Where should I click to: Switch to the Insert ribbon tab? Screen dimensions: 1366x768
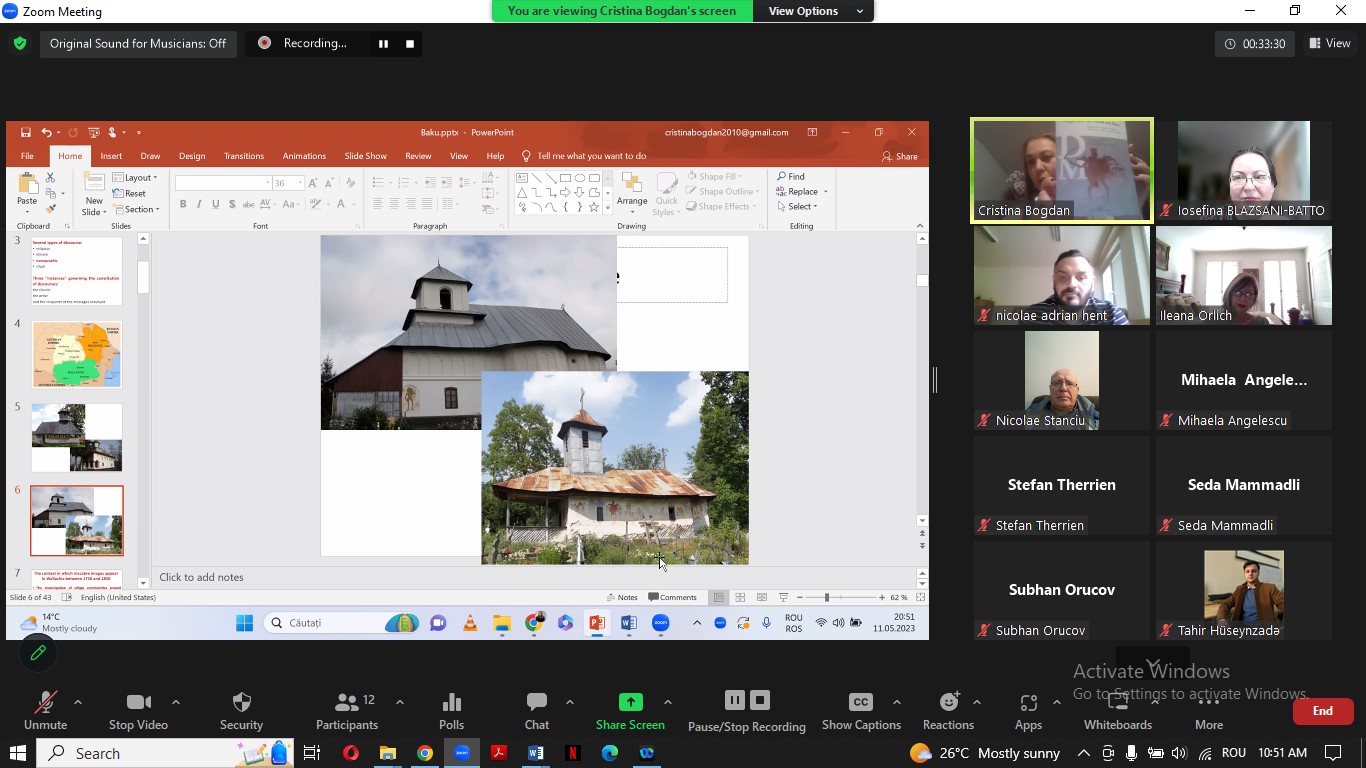tap(111, 156)
